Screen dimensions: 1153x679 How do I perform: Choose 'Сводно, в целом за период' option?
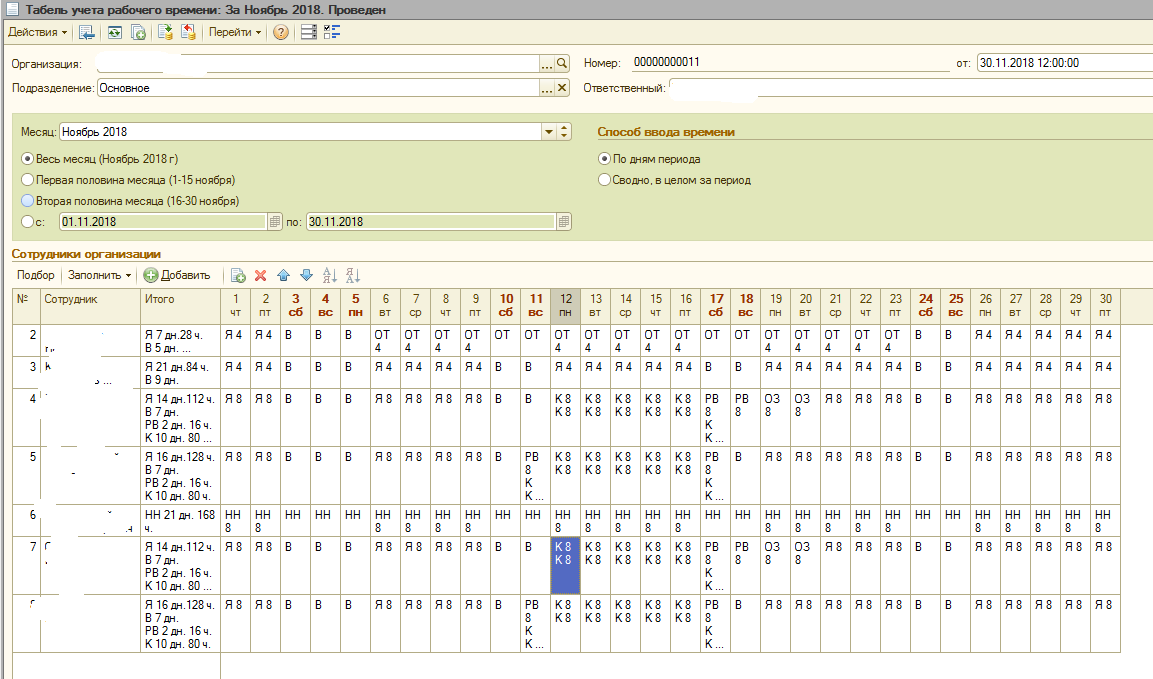pyautogui.click(x=603, y=180)
